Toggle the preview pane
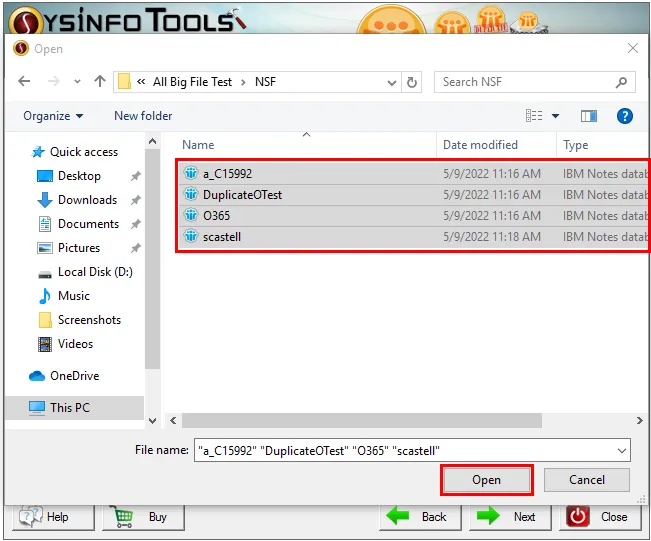Image resolution: width=651 pixels, height=541 pixels. 589,116
